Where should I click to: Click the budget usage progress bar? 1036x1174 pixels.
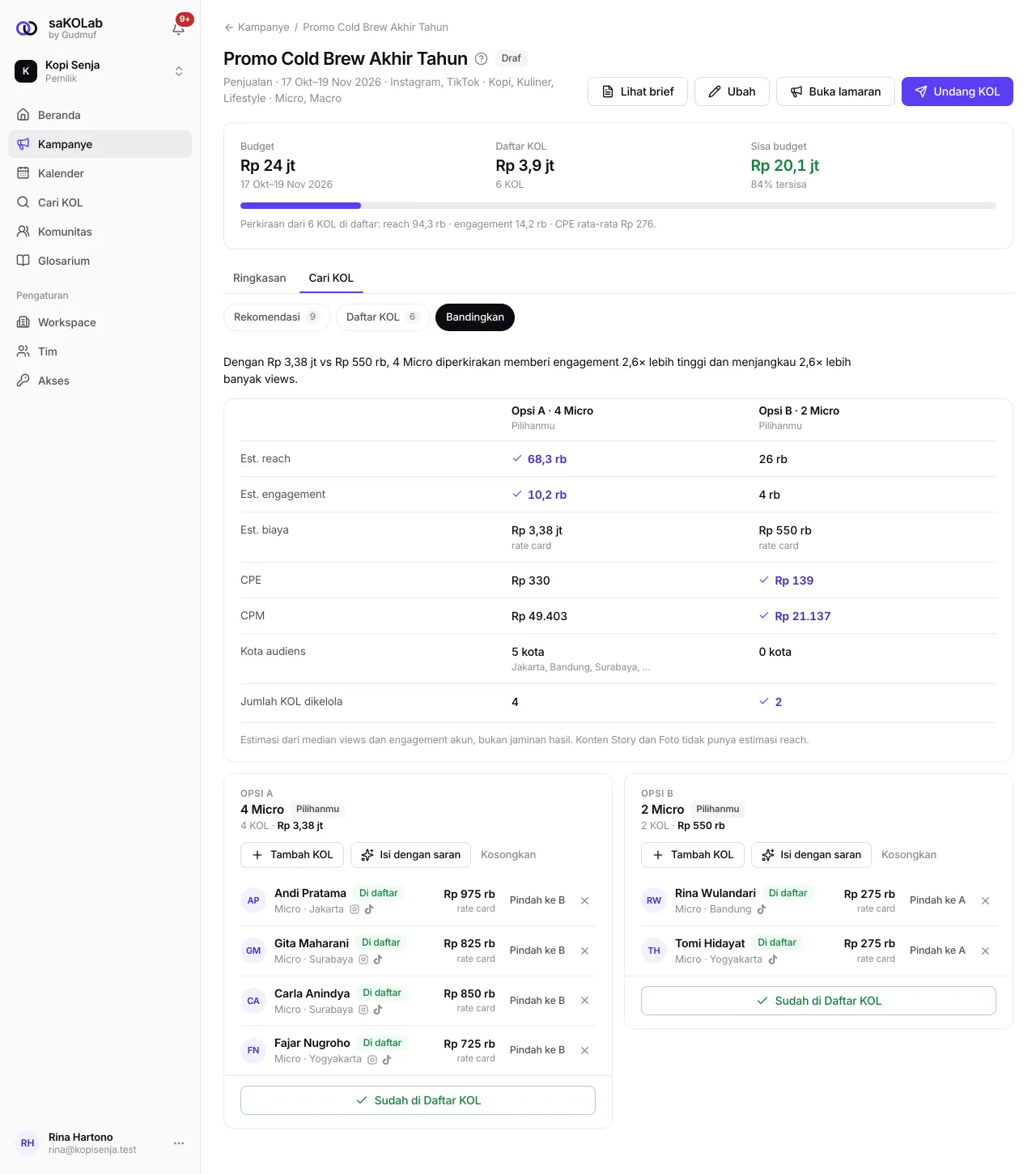pyautogui.click(x=618, y=206)
